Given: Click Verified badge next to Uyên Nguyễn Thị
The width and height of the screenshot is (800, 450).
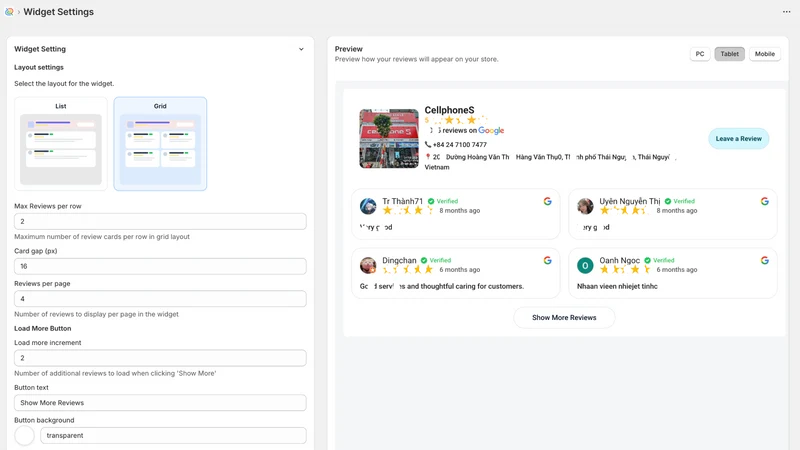Looking at the screenshot, I should coord(680,202).
